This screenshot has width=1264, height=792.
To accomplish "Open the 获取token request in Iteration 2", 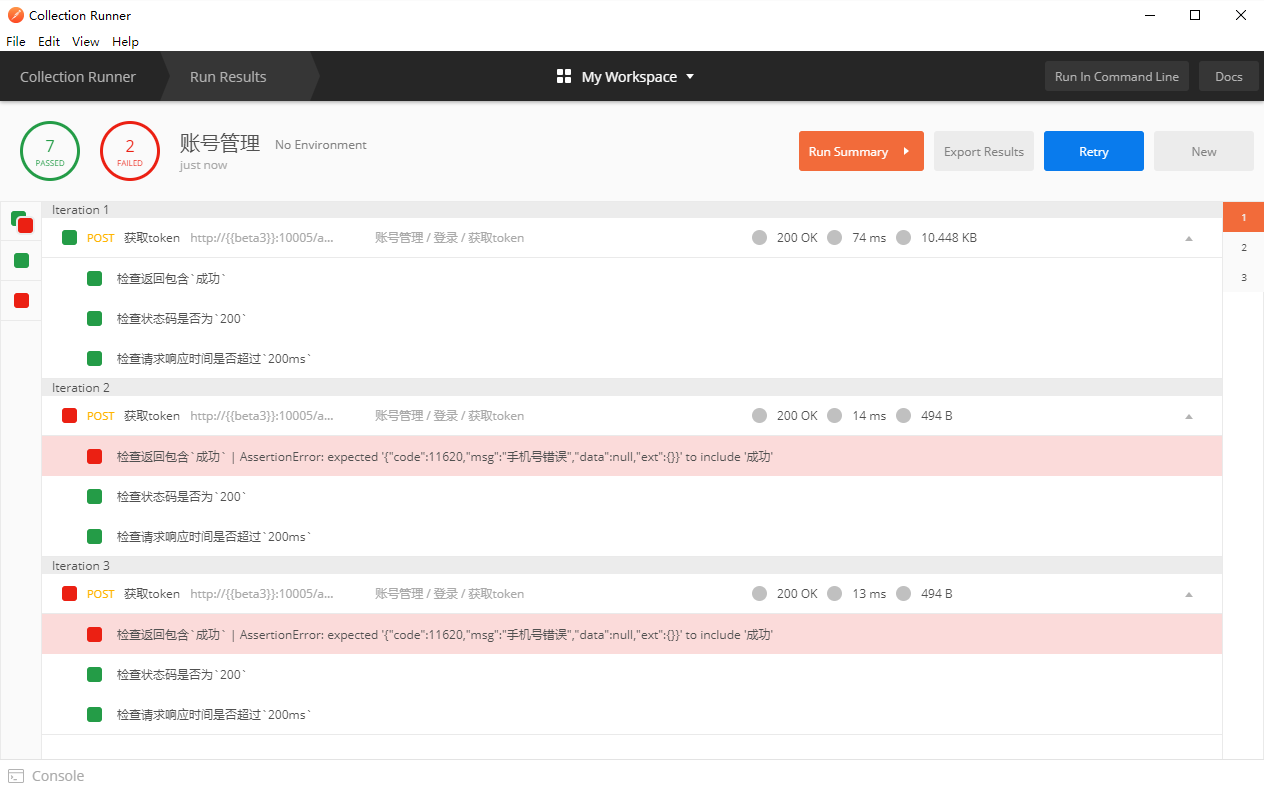I will tap(152, 416).
